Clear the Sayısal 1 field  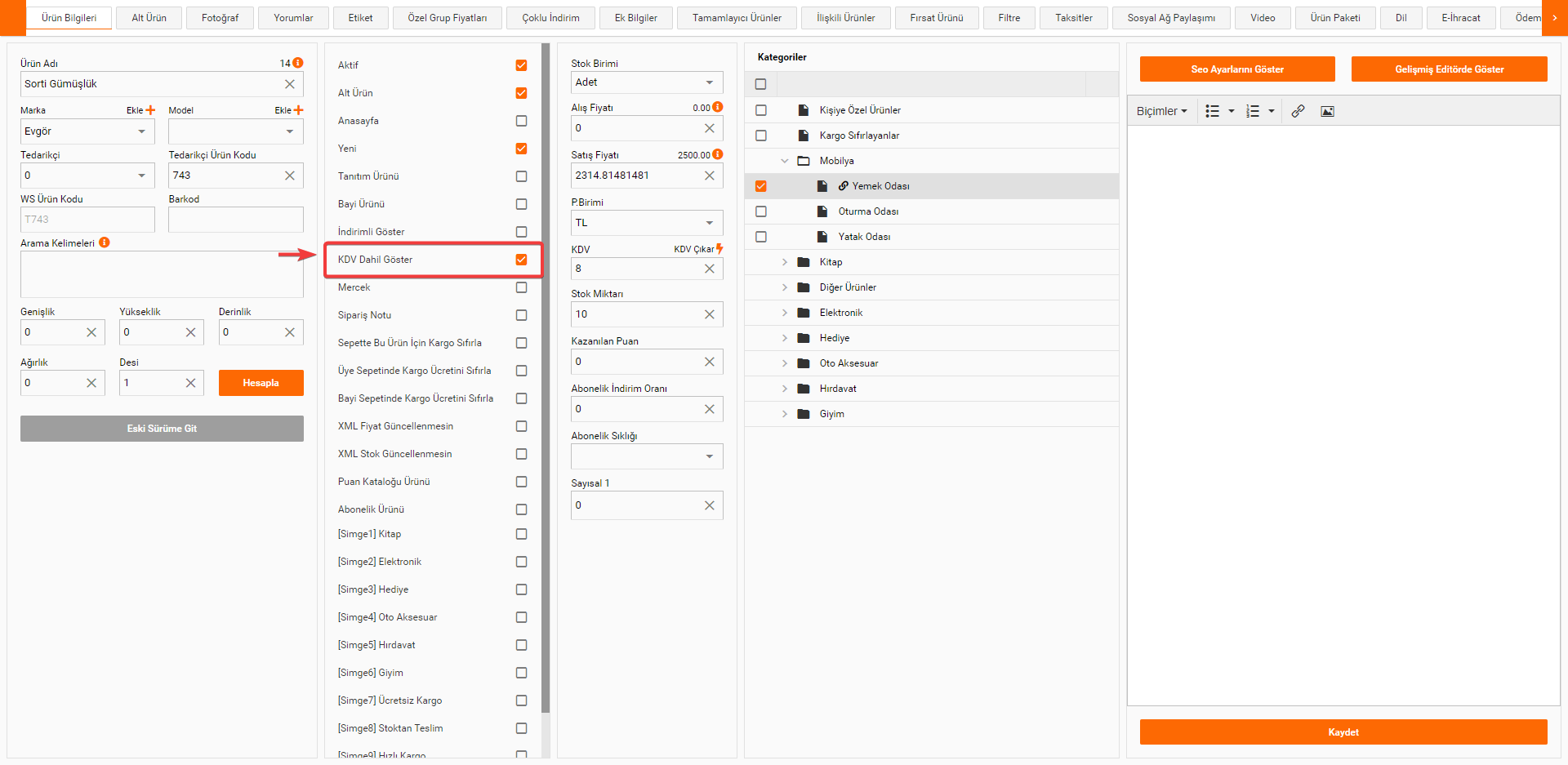pyautogui.click(x=710, y=505)
